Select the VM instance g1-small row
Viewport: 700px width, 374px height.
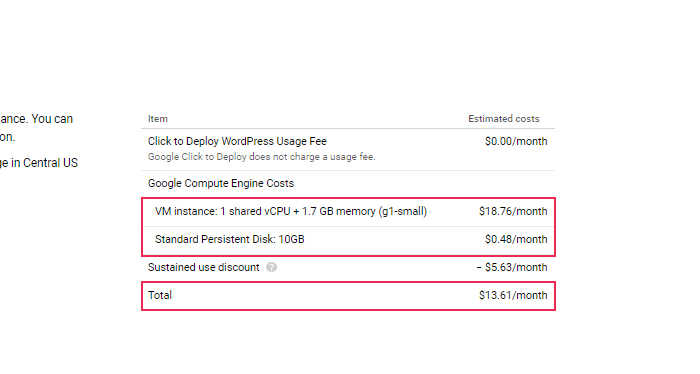tap(348, 212)
